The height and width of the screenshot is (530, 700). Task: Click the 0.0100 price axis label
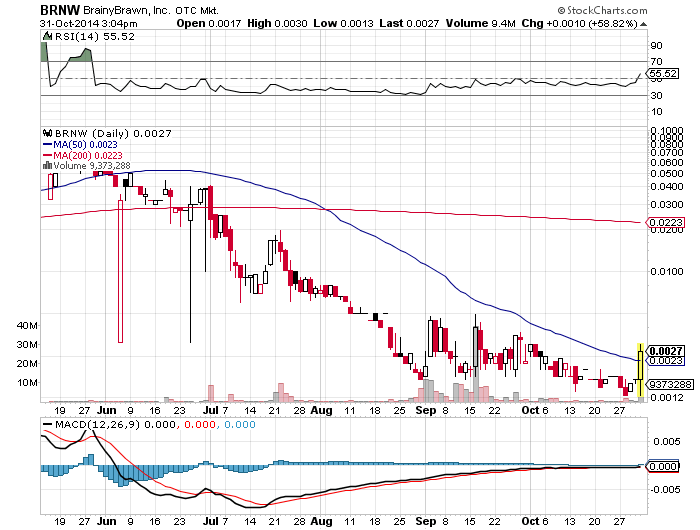(x=667, y=271)
